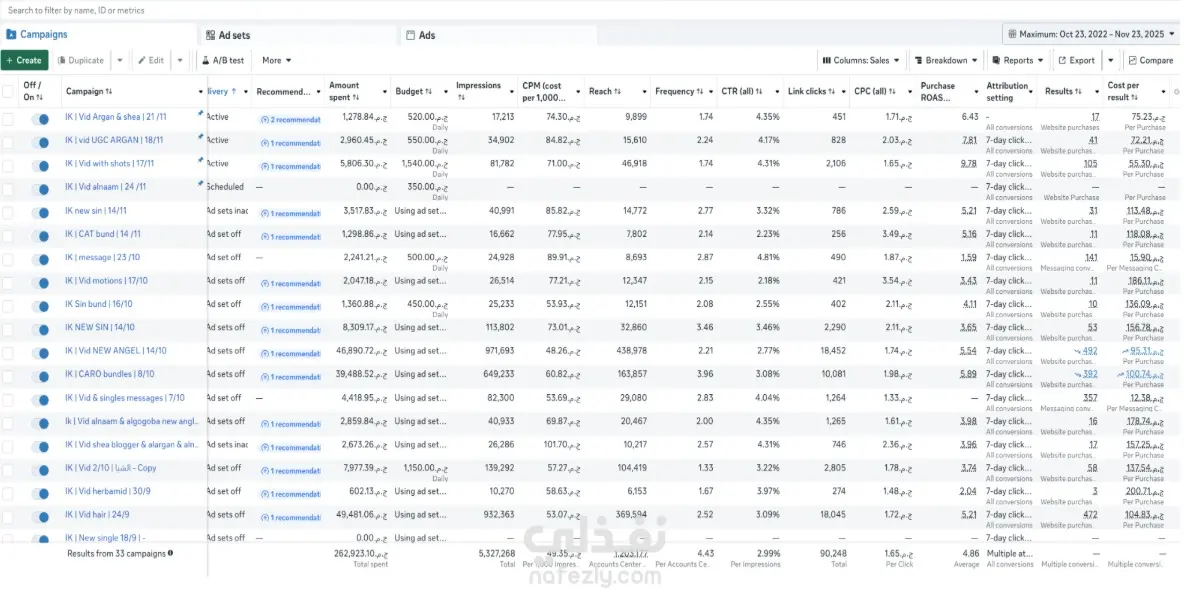Click the Edit pencil button
Viewport: 1189px width, 589px height.
pos(151,61)
